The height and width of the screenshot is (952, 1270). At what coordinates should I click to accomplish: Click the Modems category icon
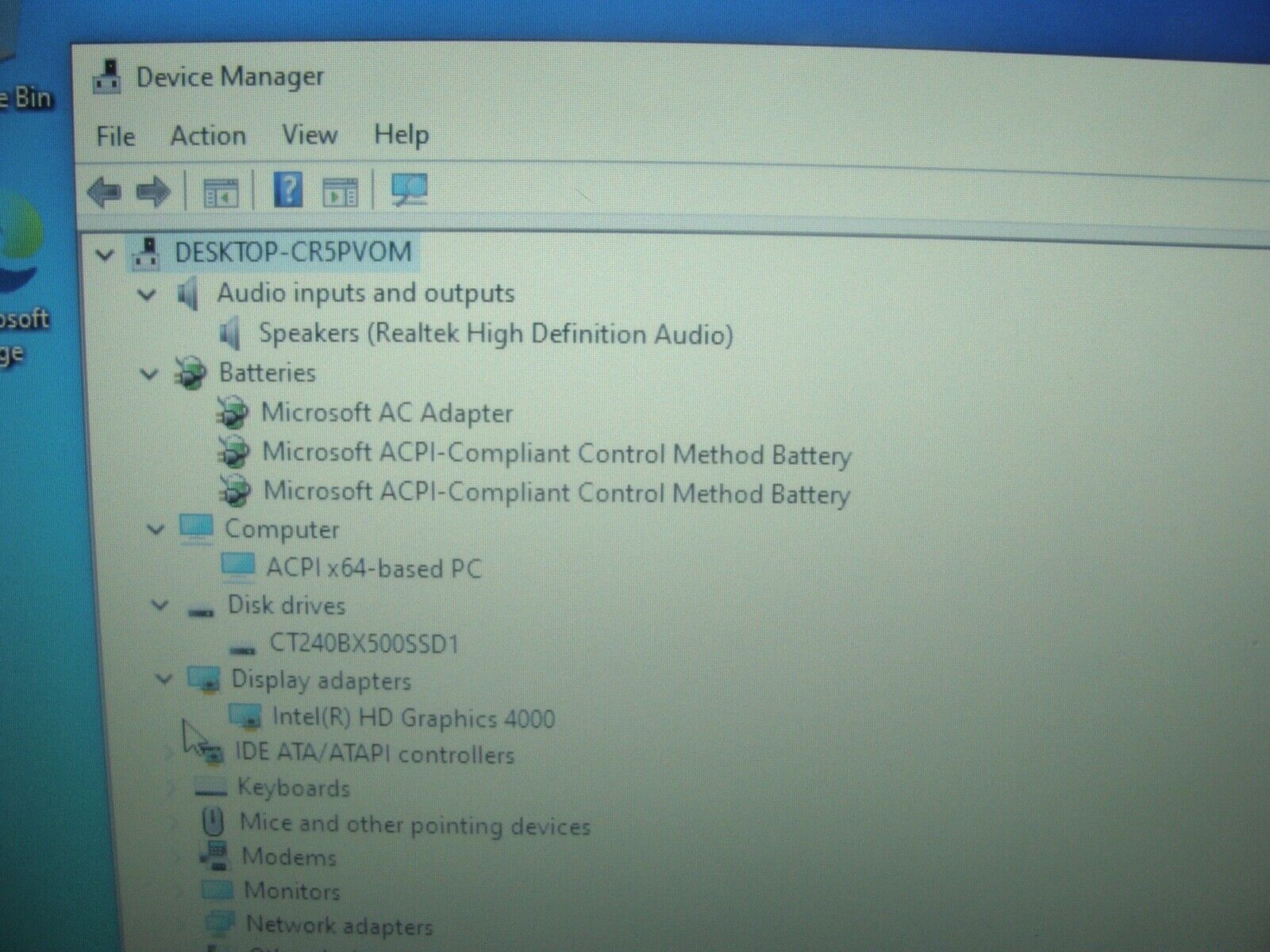pos(214,856)
